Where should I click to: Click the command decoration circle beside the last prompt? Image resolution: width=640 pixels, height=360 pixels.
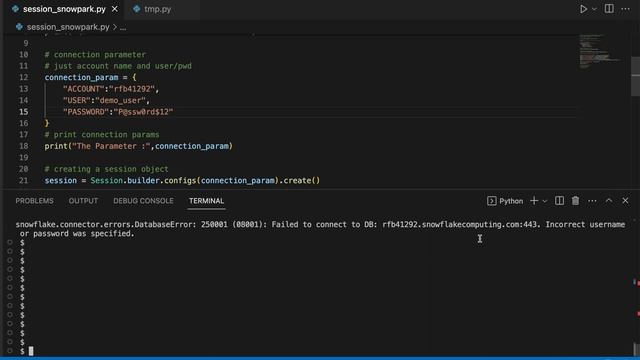pyautogui.click(x=10, y=351)
